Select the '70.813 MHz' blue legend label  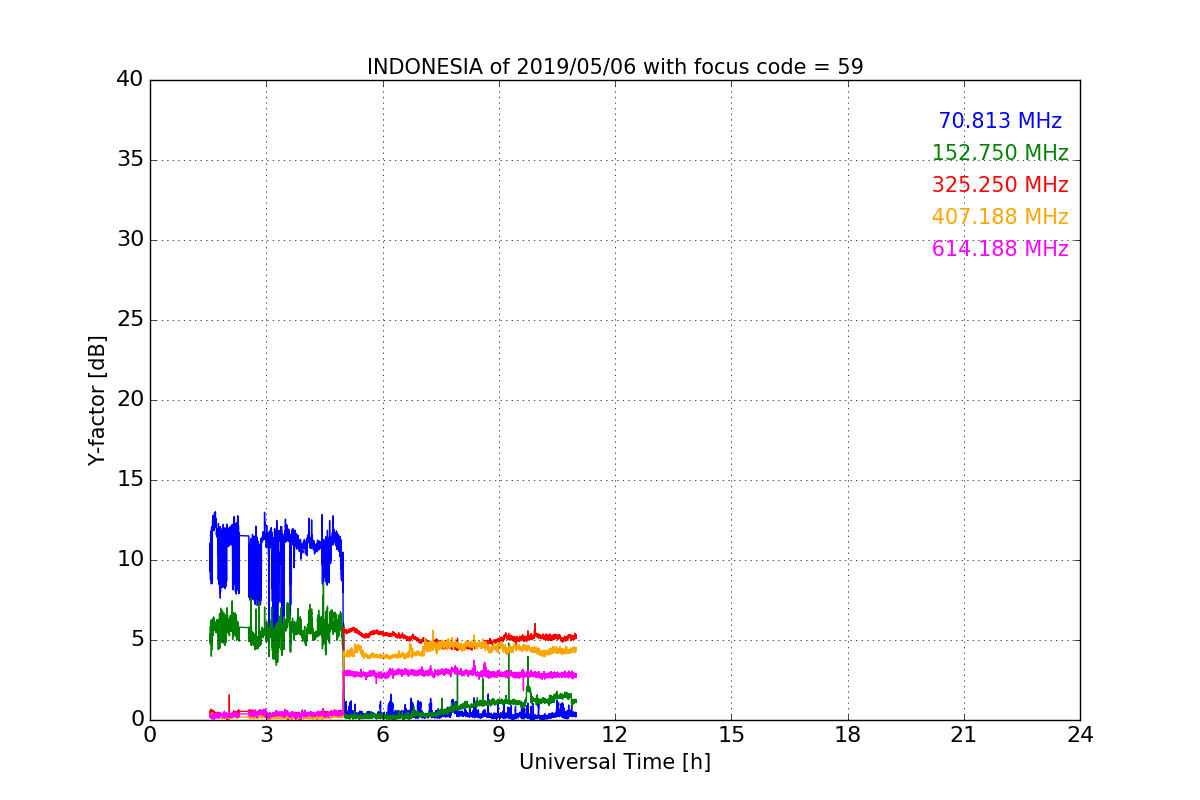(1000, 121)
